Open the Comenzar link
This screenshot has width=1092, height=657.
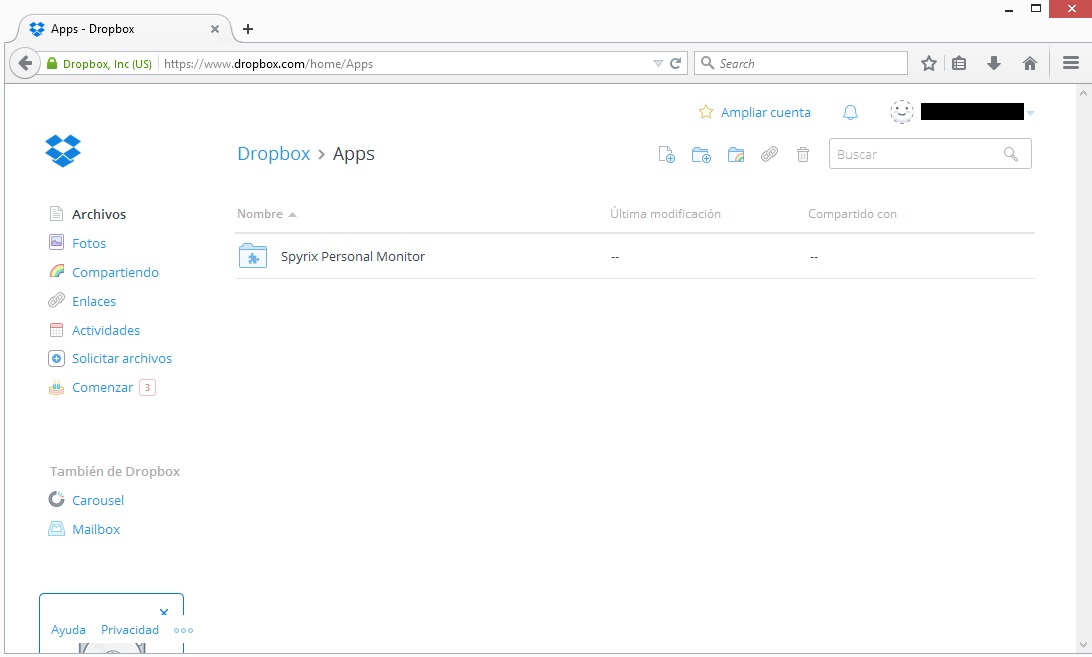[102, 387]
